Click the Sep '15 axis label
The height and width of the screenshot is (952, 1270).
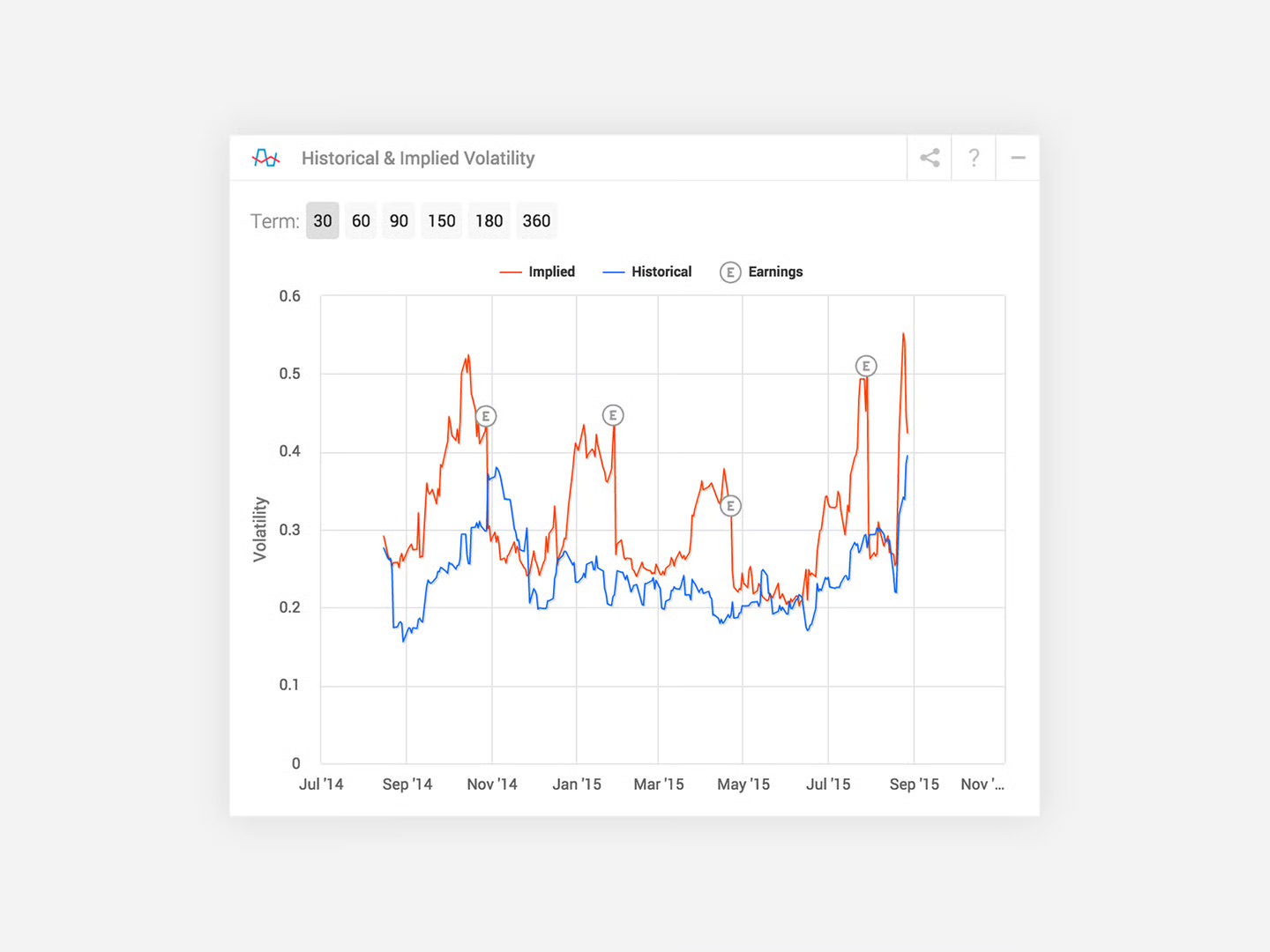915,784
